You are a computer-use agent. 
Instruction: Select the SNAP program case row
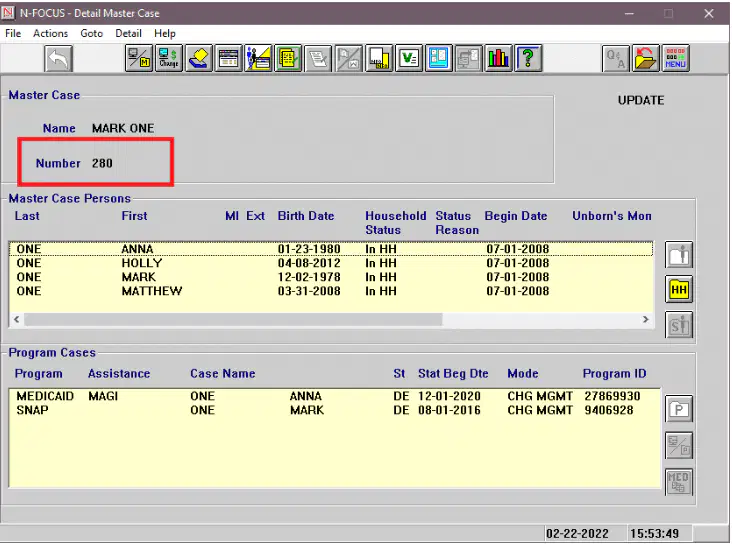pyautogui.click(x=334, y=410)
